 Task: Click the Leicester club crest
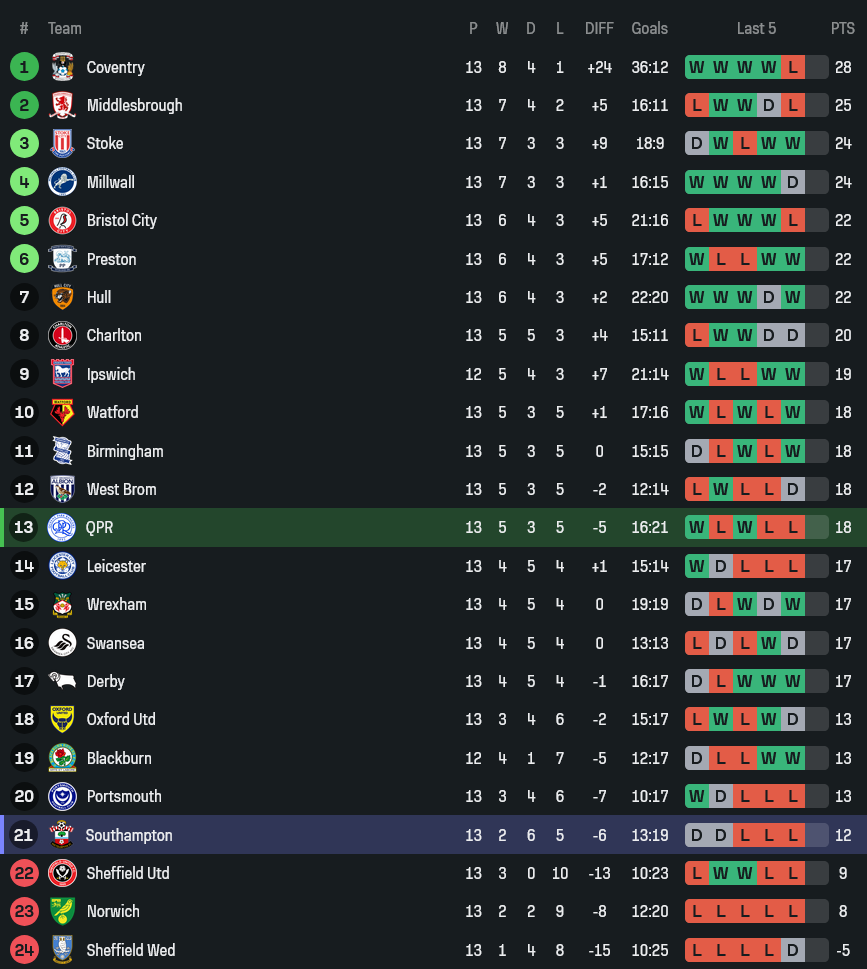[63, 566]
